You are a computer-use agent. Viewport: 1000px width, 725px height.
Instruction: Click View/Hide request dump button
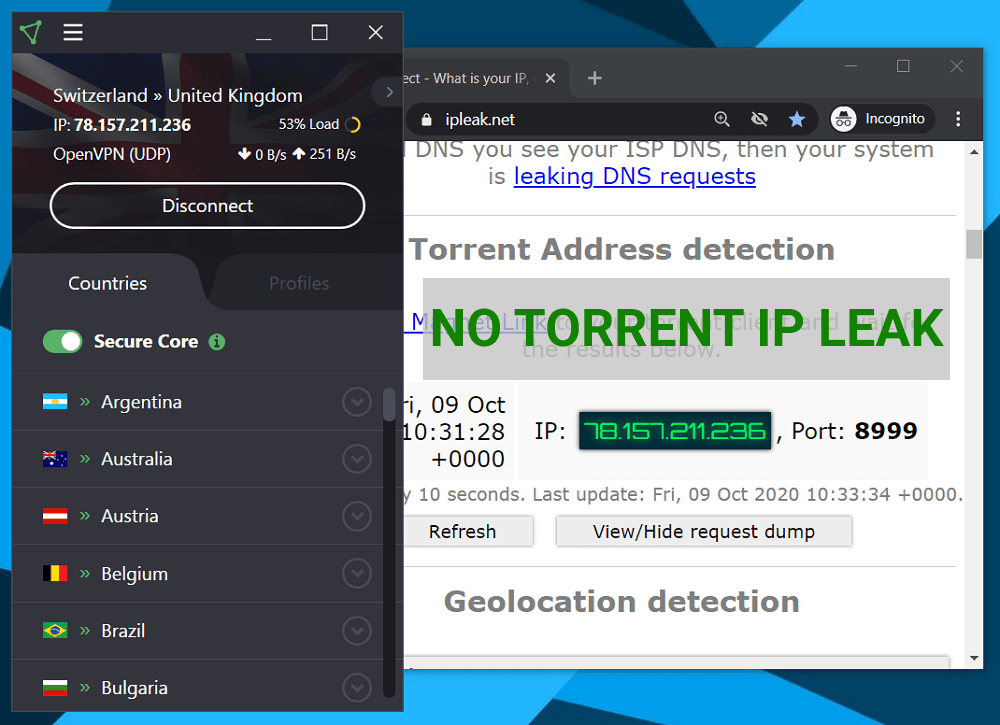tap(703, 531)
